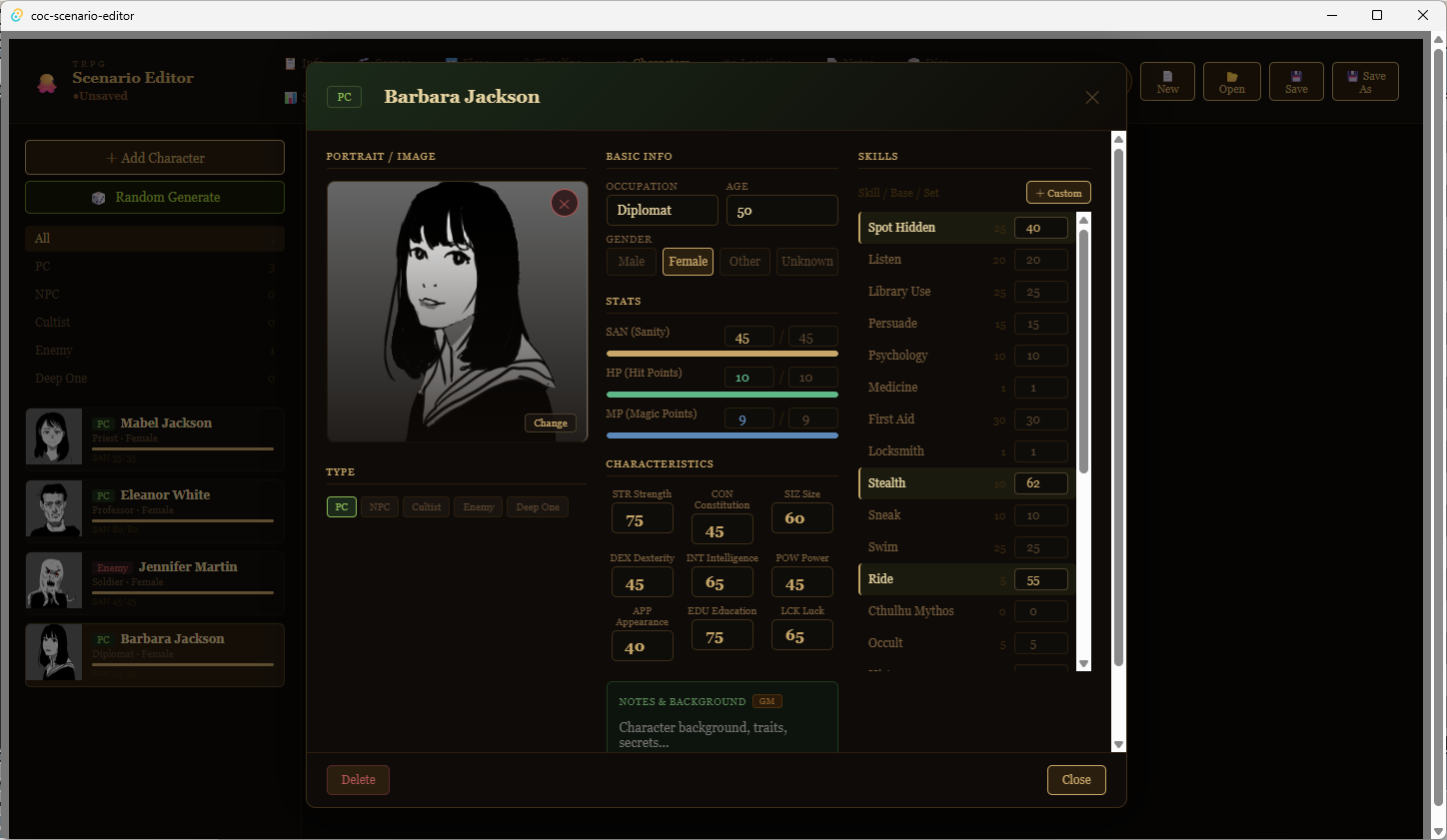
Task: Click the Add Character button
Action: pos(155,158)
